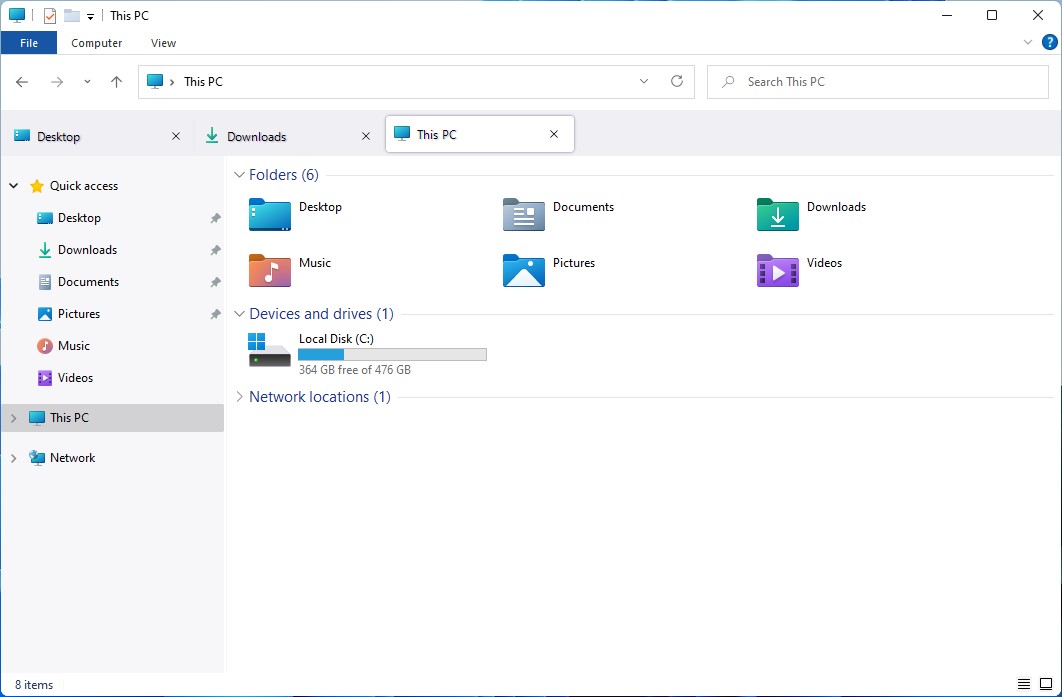Open the address bar history dropdown

(x=644, y=81)
